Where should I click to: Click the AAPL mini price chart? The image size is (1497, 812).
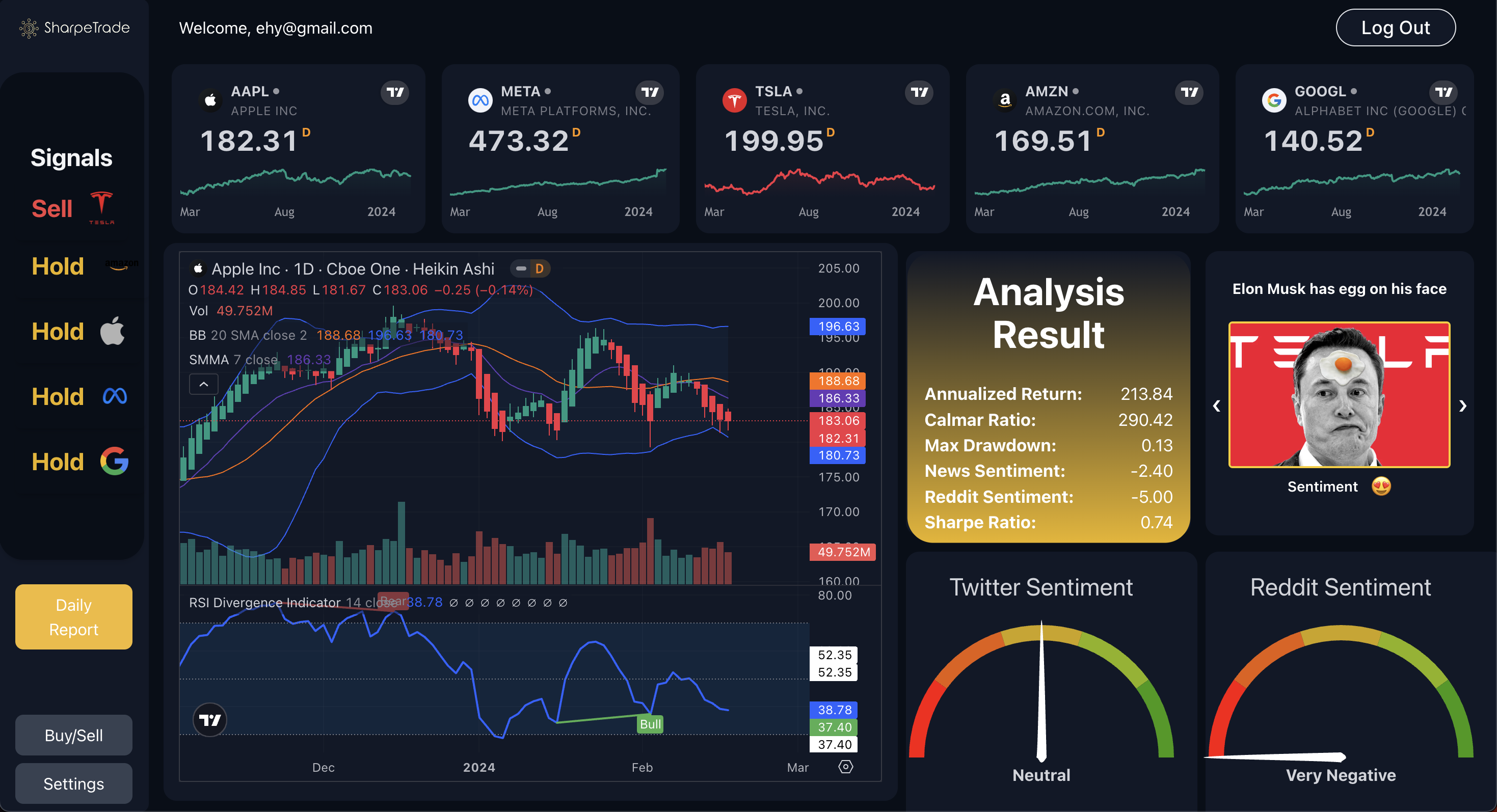coord(295,181)
